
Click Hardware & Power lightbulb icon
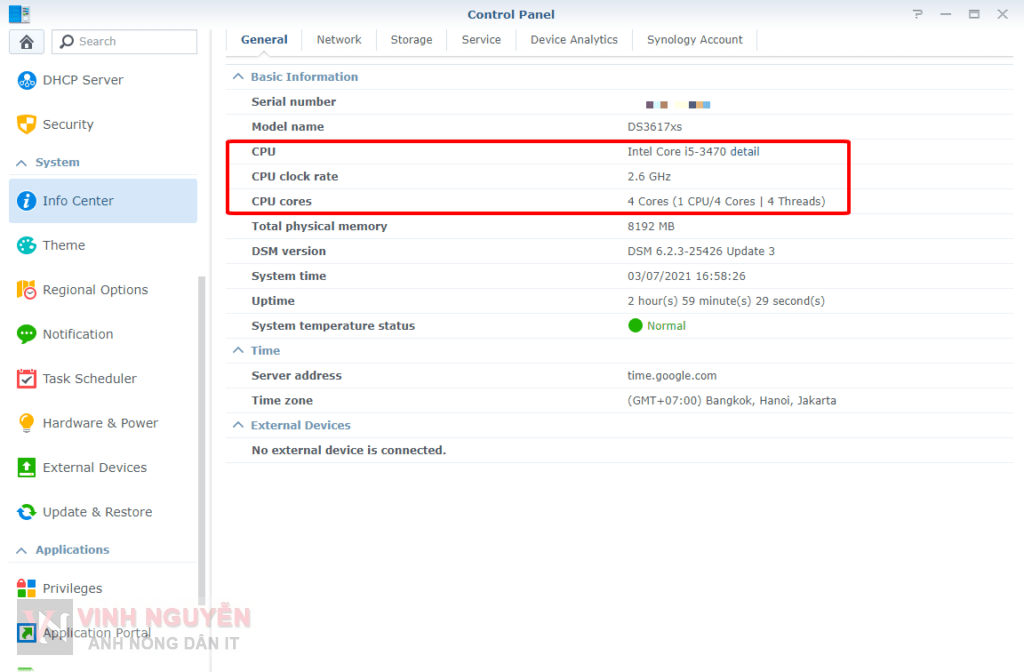coord(27,423)
